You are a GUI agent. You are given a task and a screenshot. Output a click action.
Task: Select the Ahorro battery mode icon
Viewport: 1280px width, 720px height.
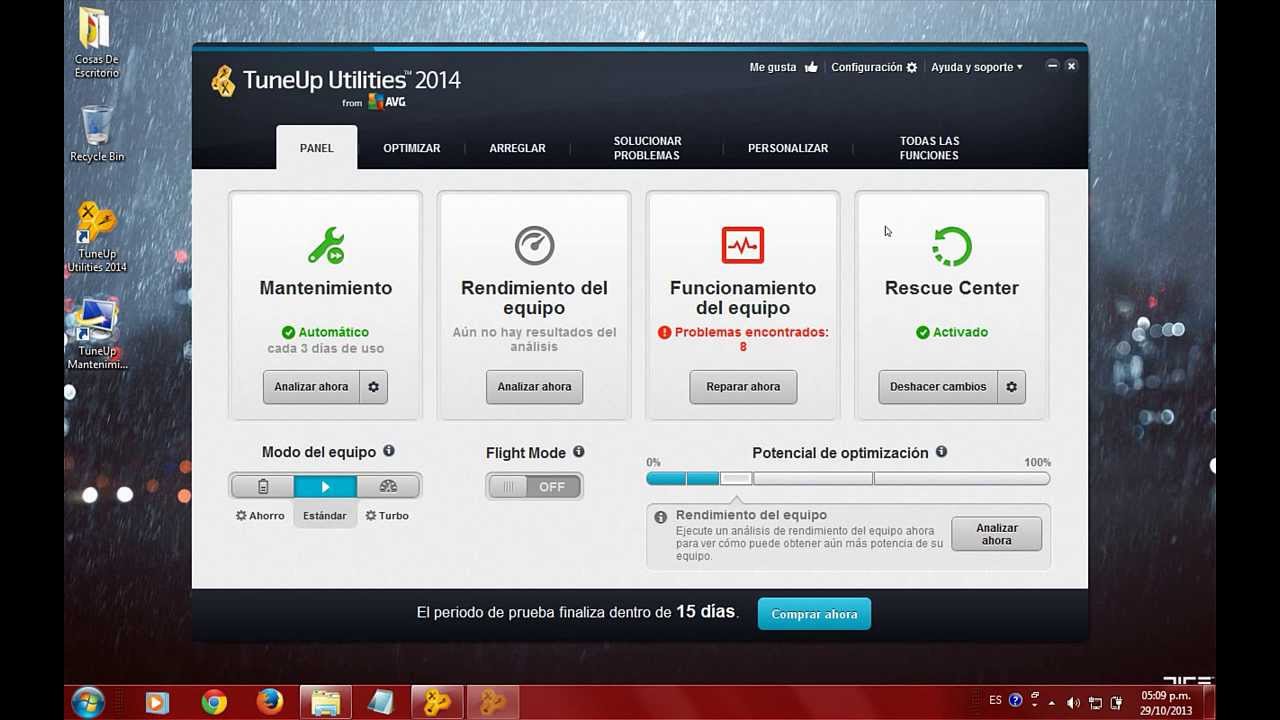[262, 486]
